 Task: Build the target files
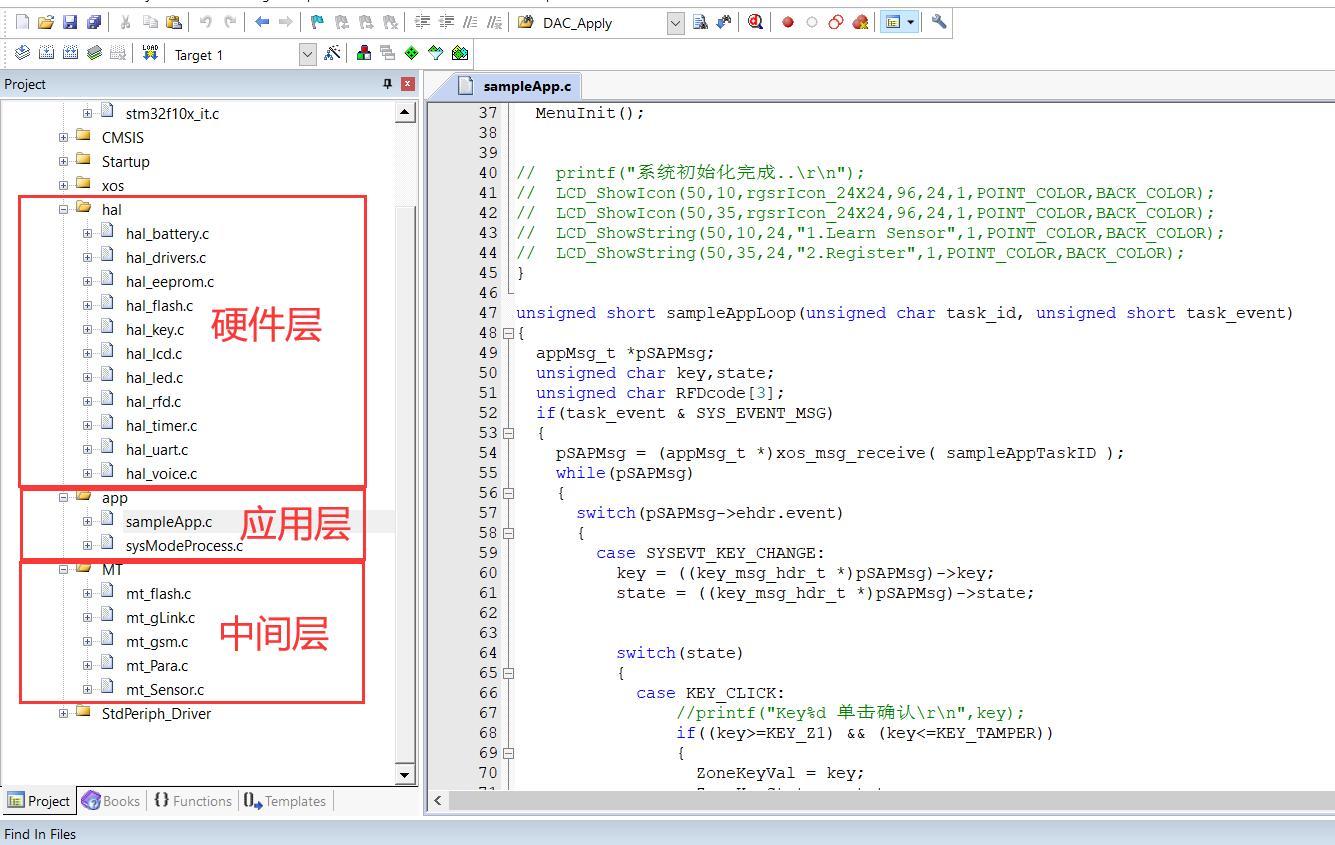46,53
